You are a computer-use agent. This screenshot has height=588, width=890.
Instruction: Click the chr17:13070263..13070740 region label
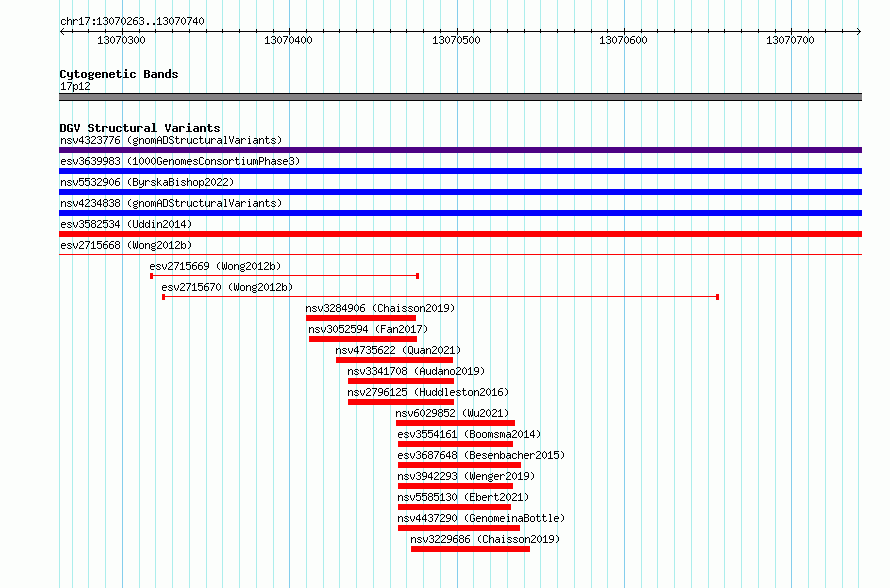pyautogui.click(x=132, y=22)
